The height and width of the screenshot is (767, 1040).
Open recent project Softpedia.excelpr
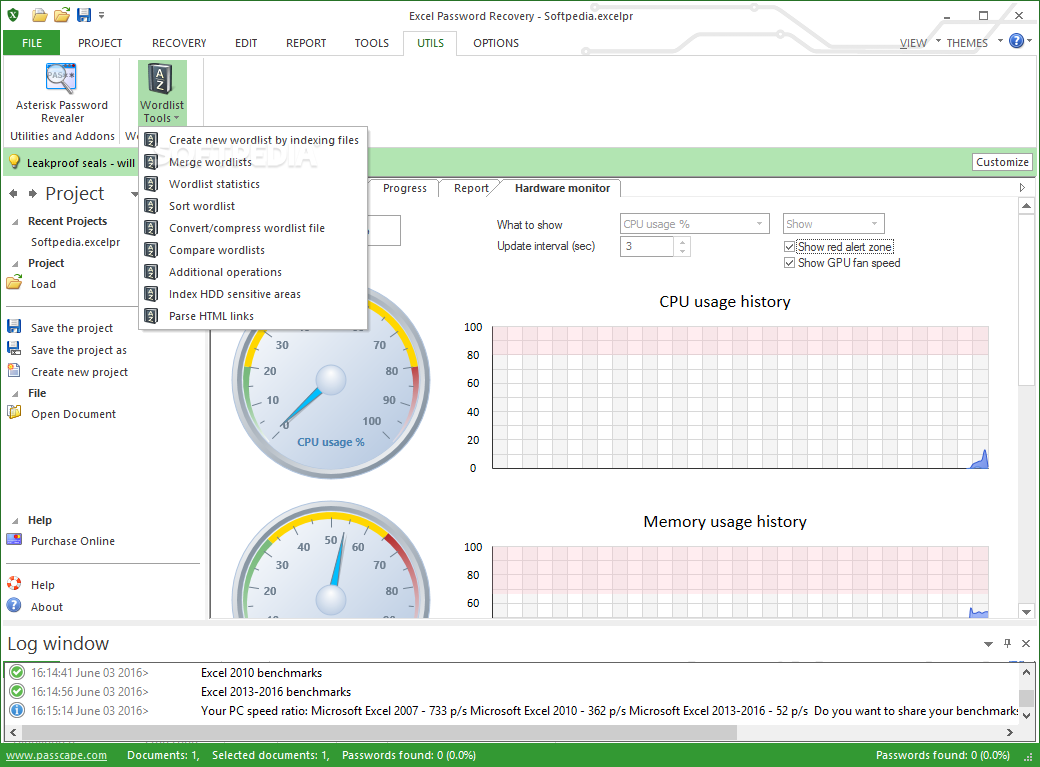76,242
